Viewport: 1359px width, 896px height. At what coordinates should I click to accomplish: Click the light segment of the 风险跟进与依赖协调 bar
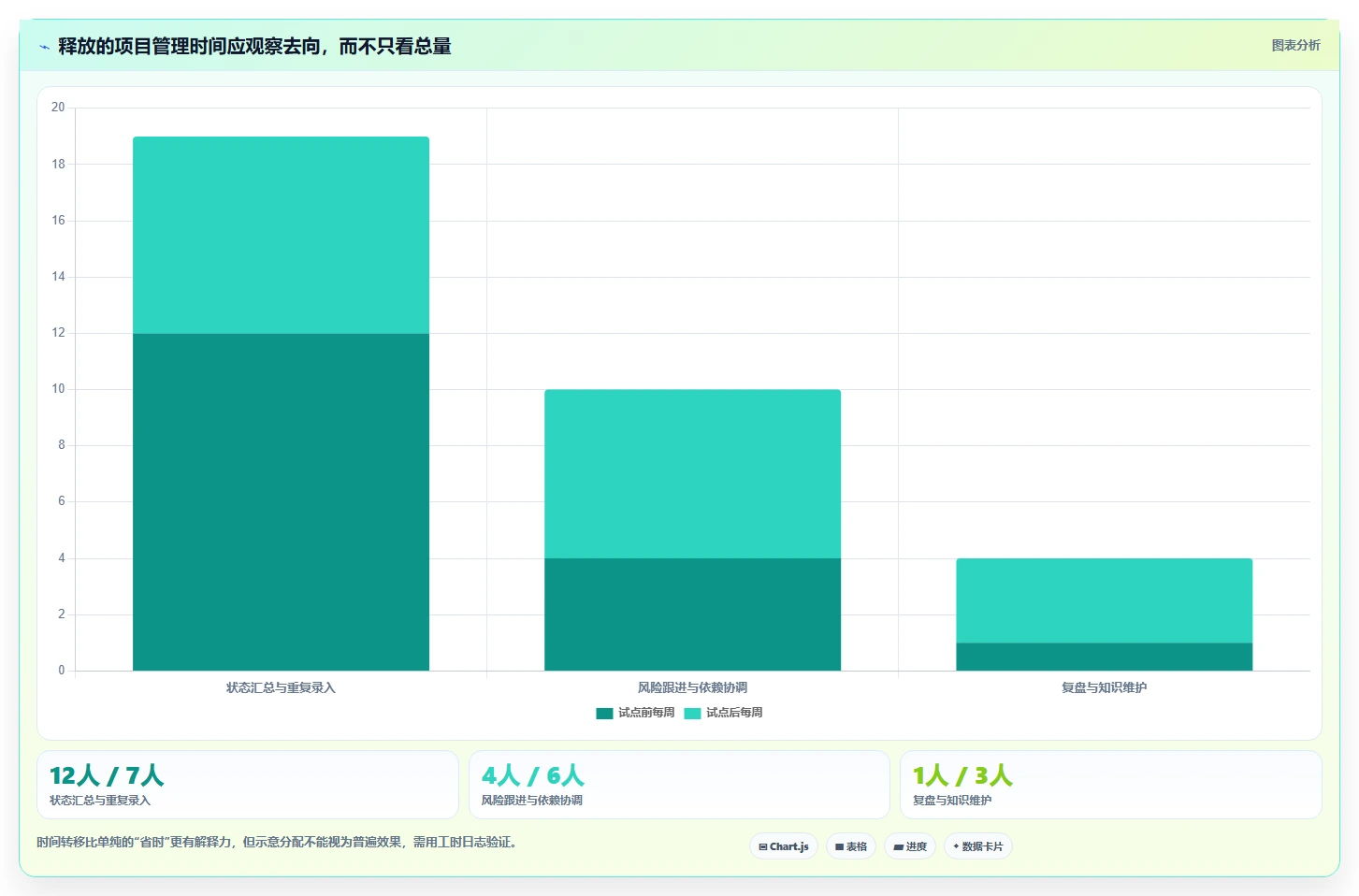(x=692, y=474)
